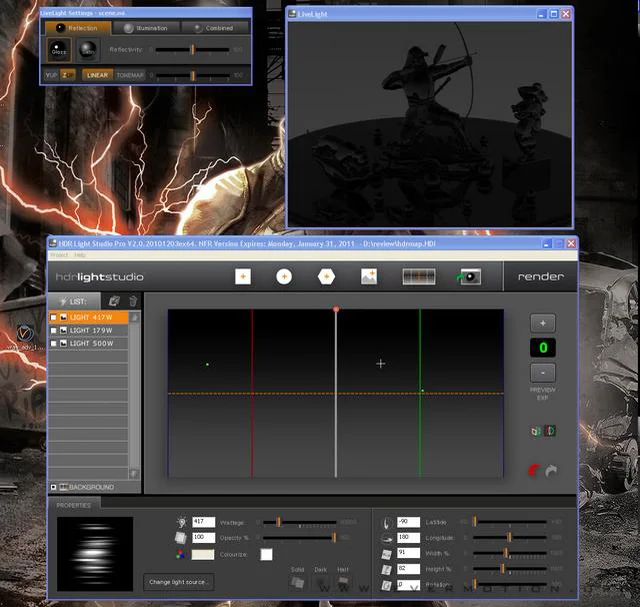This screenshot has width=640, height=607.
Task: Click the left canvas view mode icon
Action: tap(536, 431)
